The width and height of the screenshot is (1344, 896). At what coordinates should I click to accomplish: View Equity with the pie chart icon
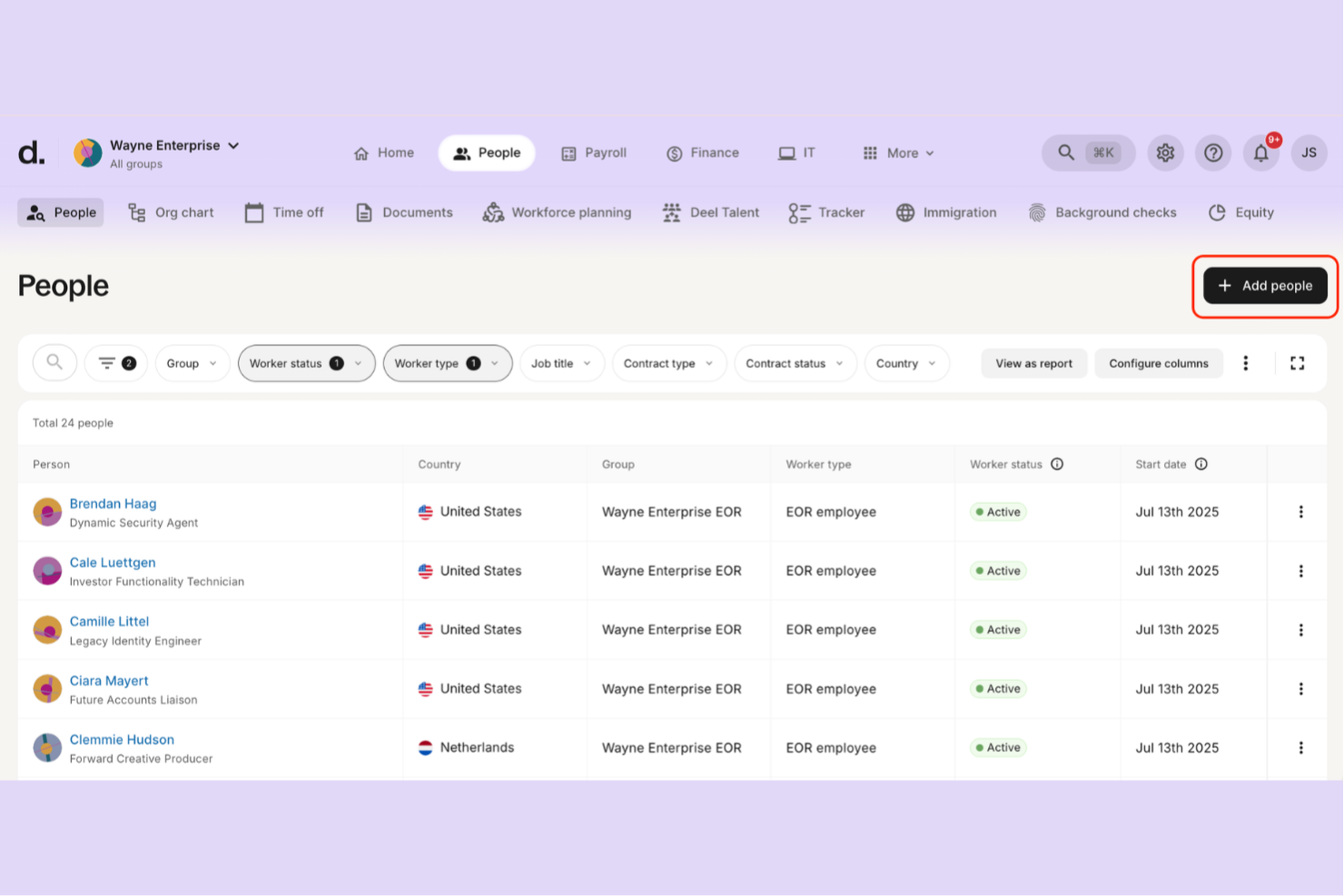point(1218,212)
